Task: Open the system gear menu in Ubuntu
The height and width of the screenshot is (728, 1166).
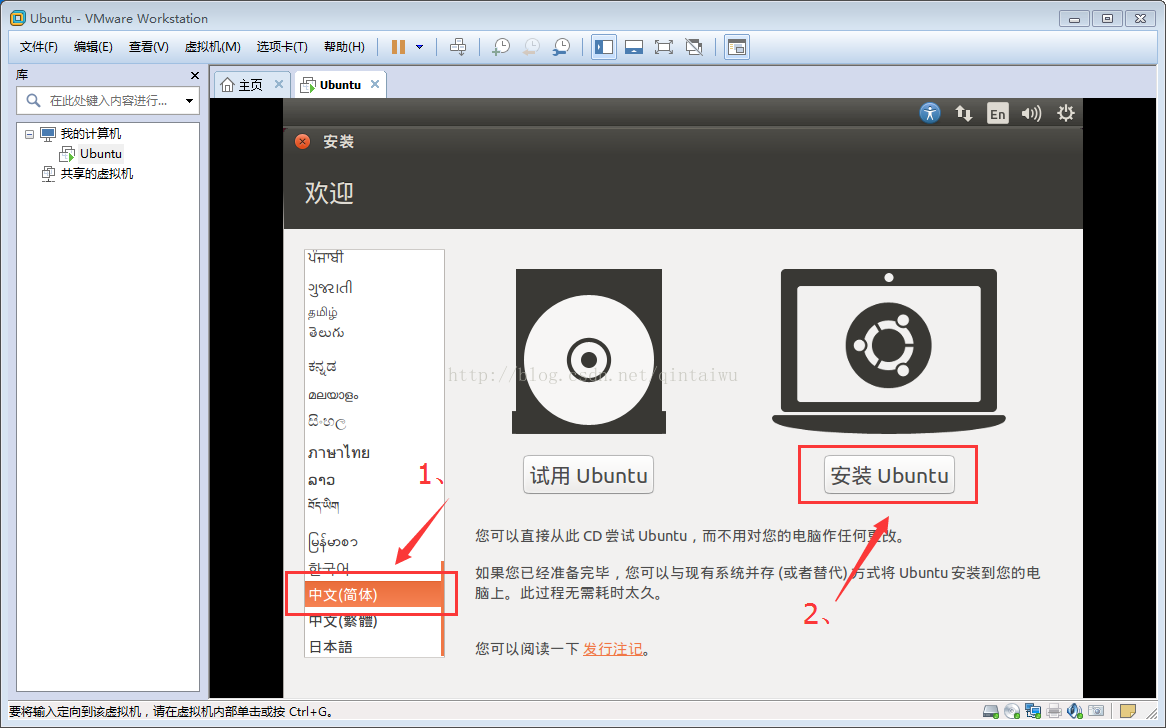Action: click(x=1066, y=113)
